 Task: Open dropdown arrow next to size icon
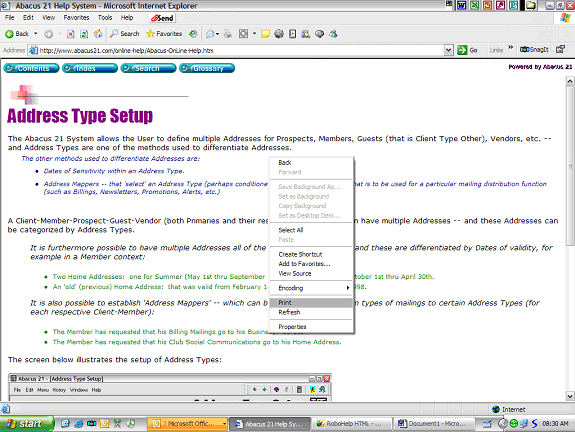point(254,34)
